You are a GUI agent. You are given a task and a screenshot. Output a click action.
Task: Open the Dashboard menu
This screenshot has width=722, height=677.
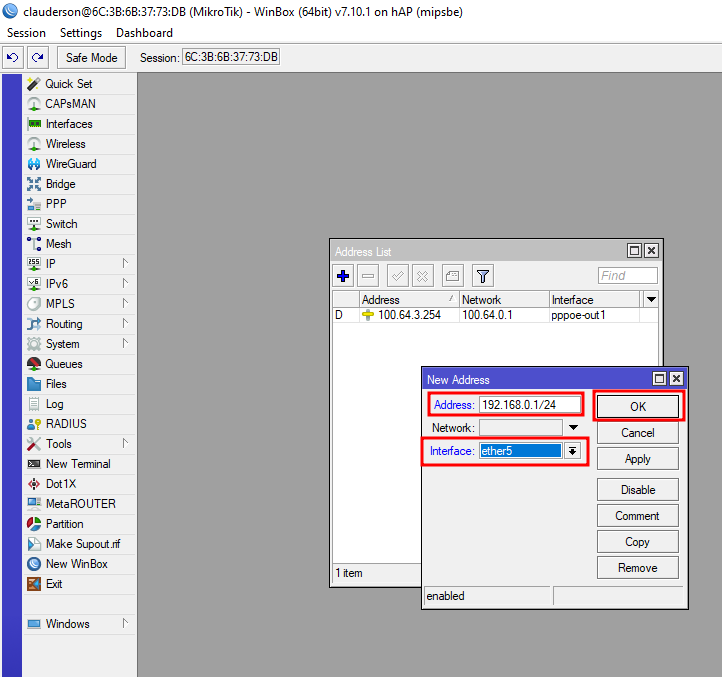pyautogui.click(x=144, y=33)
